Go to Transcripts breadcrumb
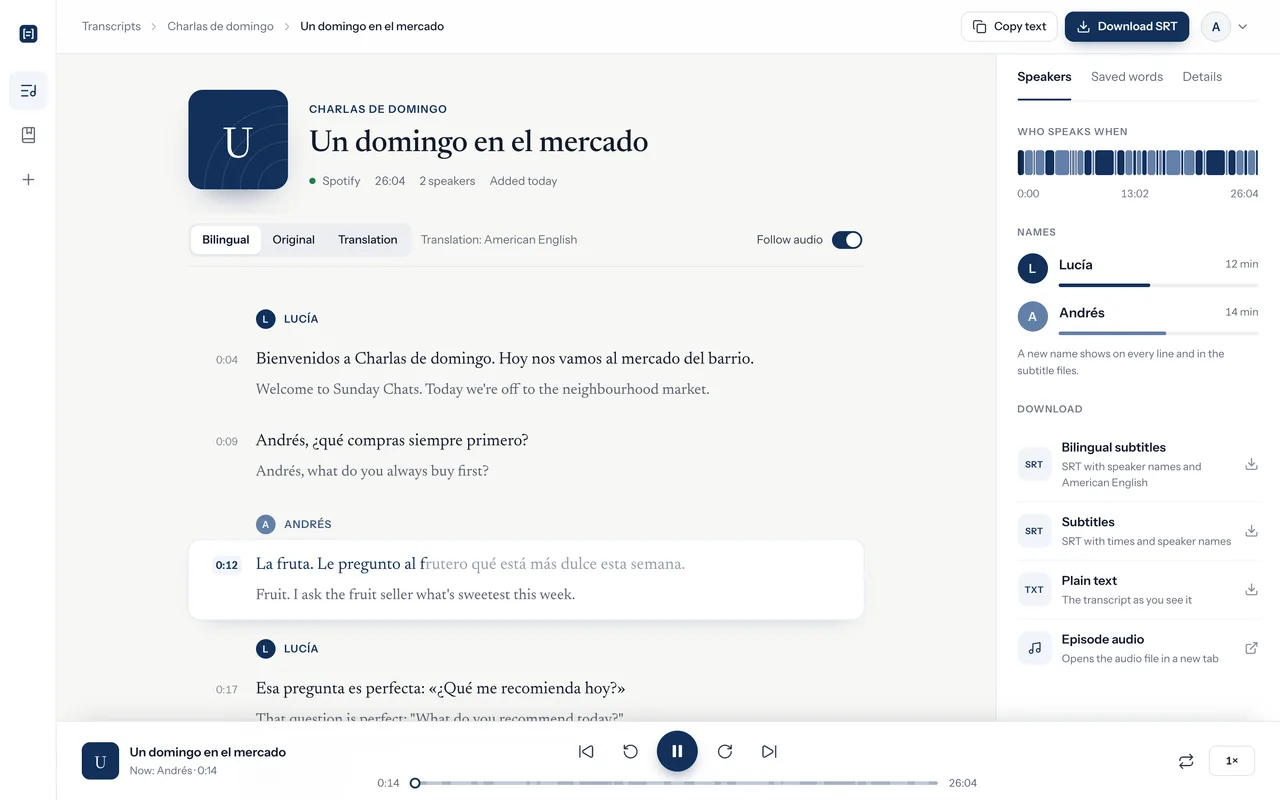The height and width of the screenshot is (800, 1280). pyautogui.click(x=111, y=27)
